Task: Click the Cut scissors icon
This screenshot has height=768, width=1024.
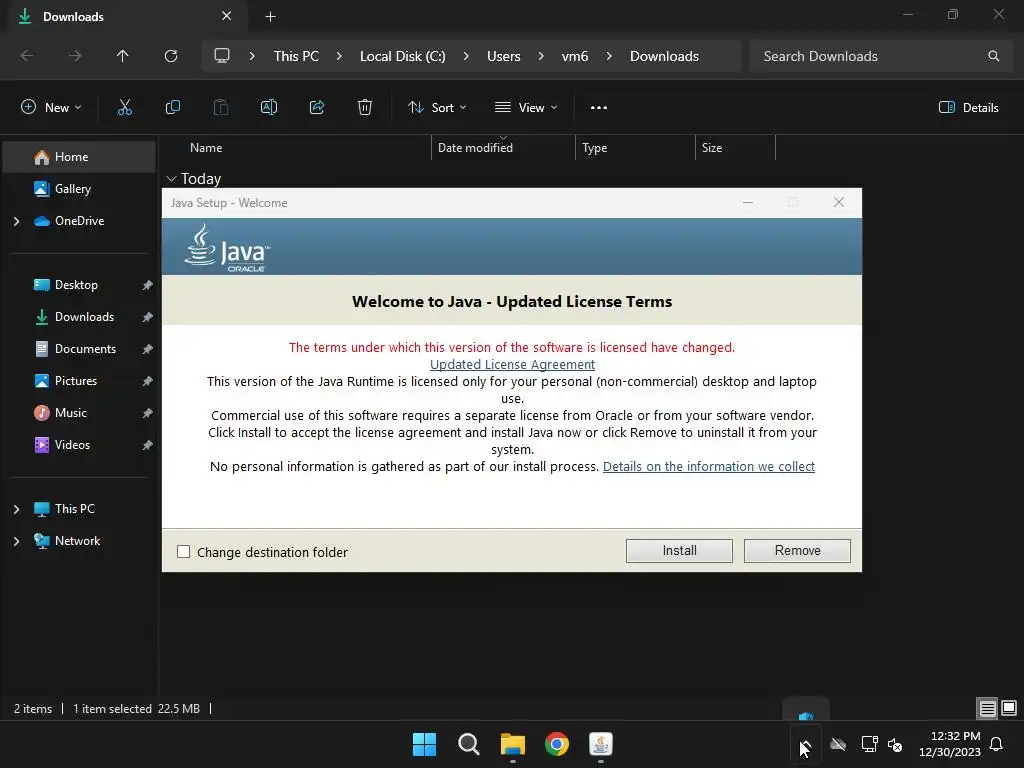Action: 125,108
